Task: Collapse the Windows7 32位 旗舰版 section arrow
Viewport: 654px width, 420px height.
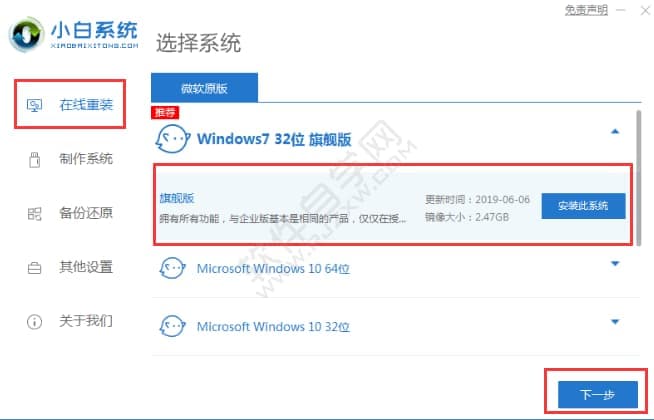Action: click(x=615, y=132)
